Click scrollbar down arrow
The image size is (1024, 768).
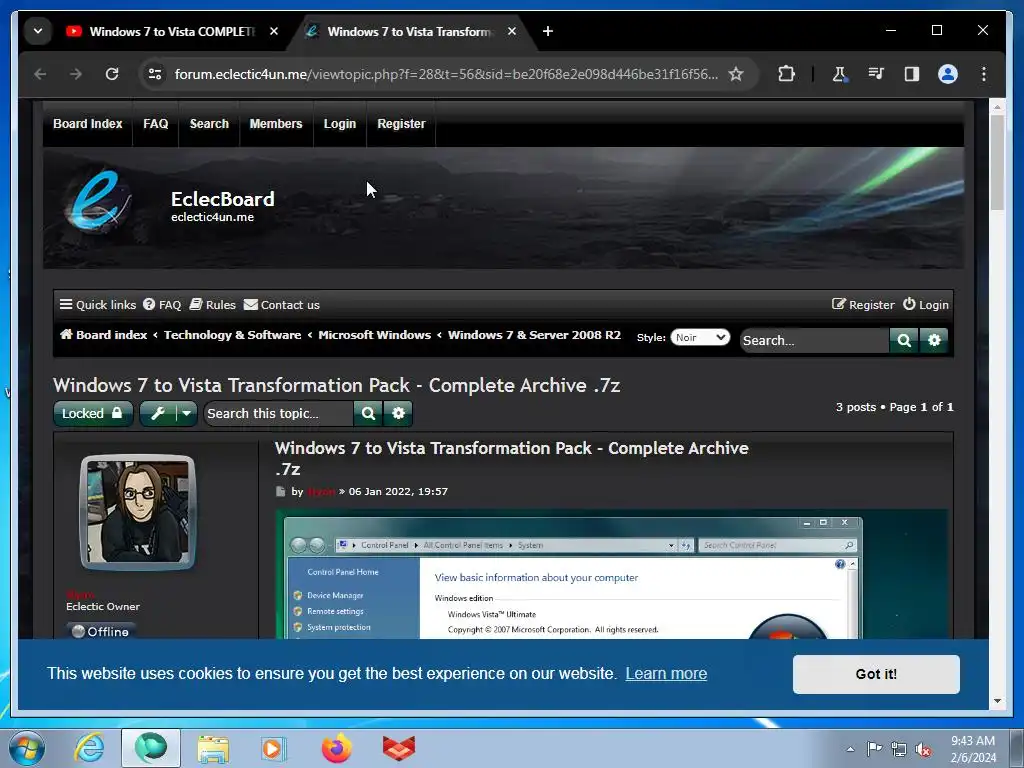pyautogui.click(x=997, y=701)
